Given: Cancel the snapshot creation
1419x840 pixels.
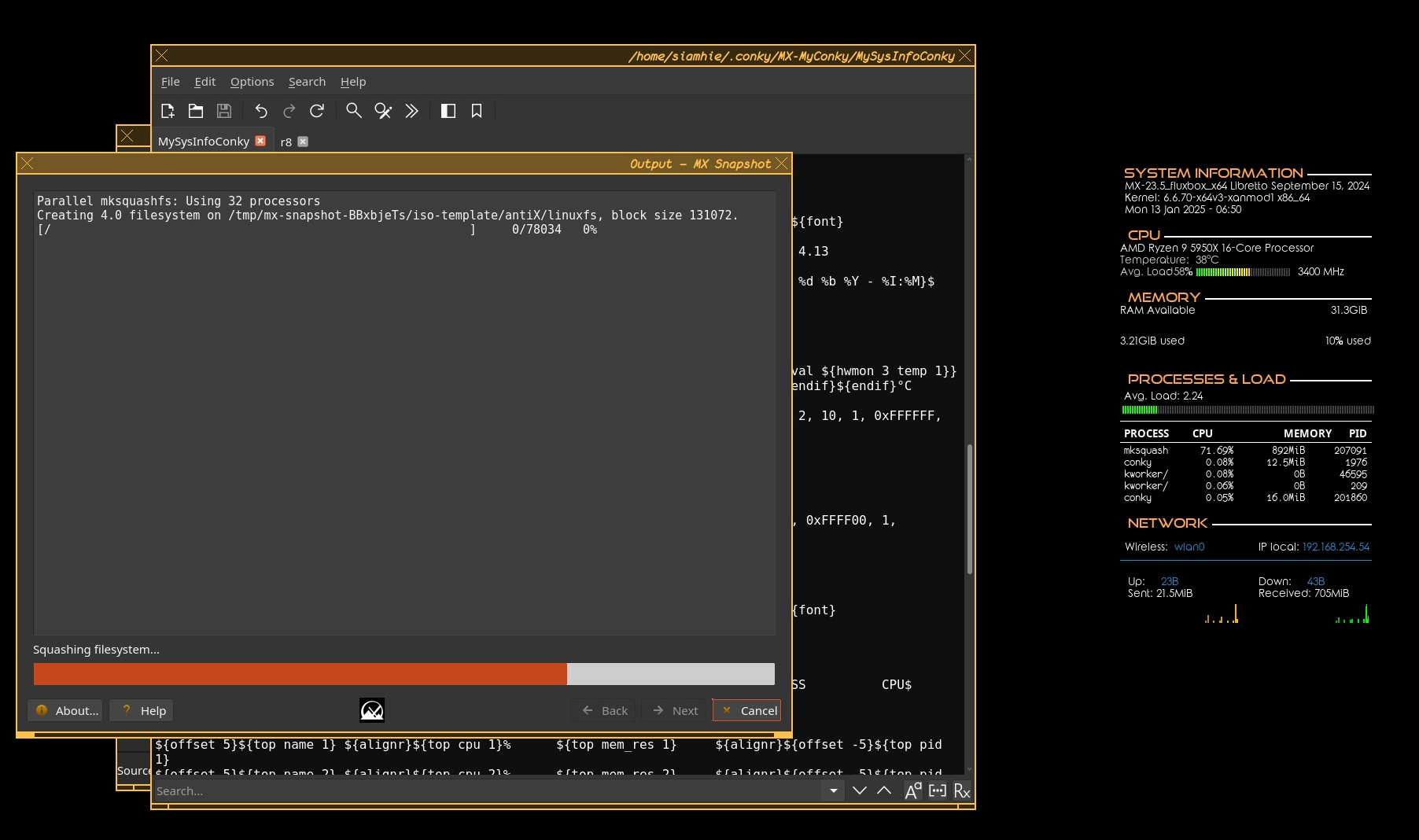Looking at the screenshot, I should [746, 710].
